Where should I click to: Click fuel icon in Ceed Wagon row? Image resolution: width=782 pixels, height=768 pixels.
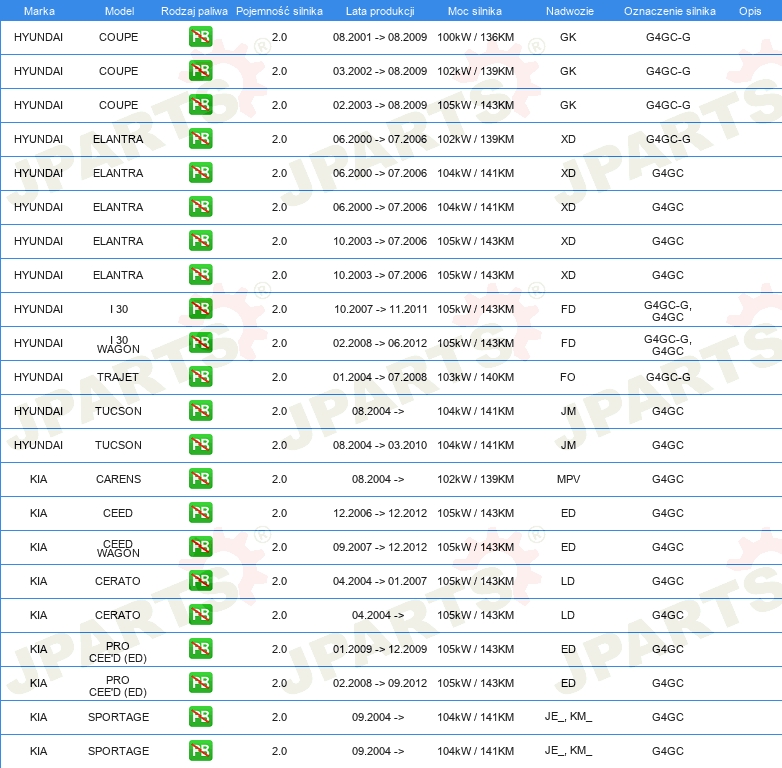coord(200,547)
